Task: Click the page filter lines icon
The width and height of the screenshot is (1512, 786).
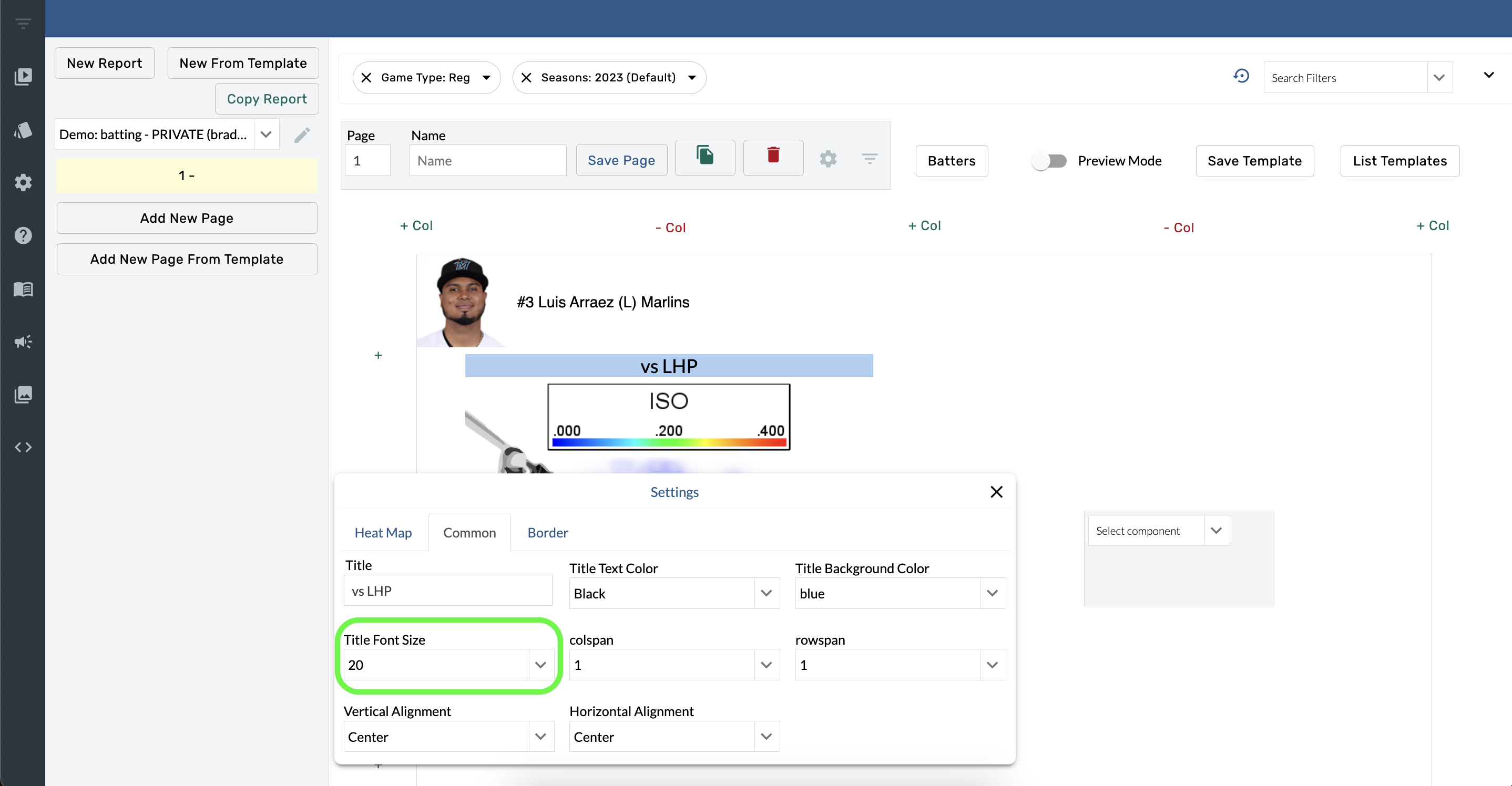Action: pos(869,158)
